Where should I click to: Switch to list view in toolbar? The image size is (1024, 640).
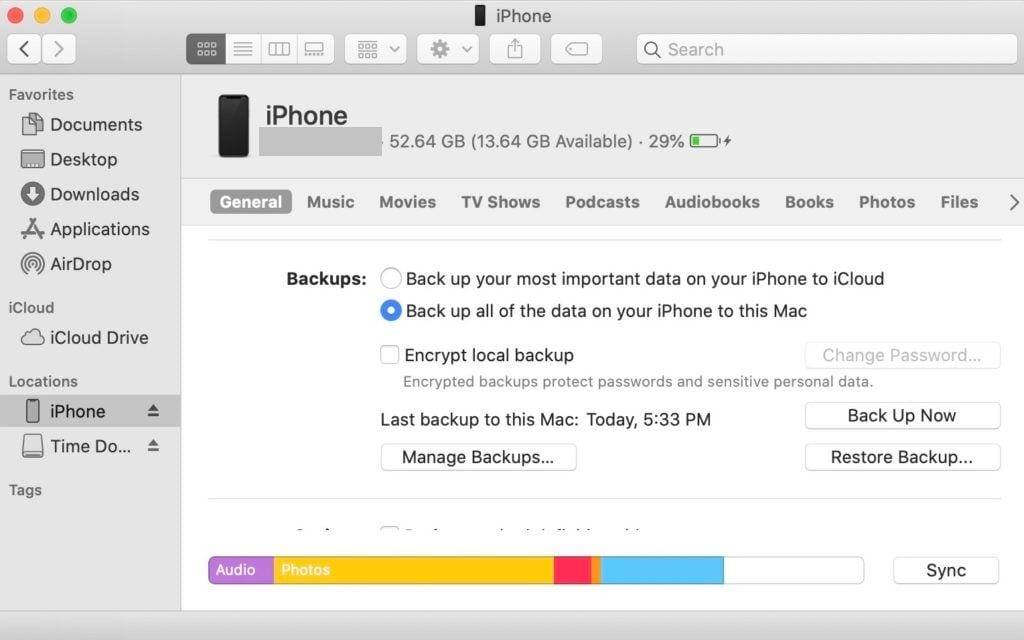pos(243,49)
